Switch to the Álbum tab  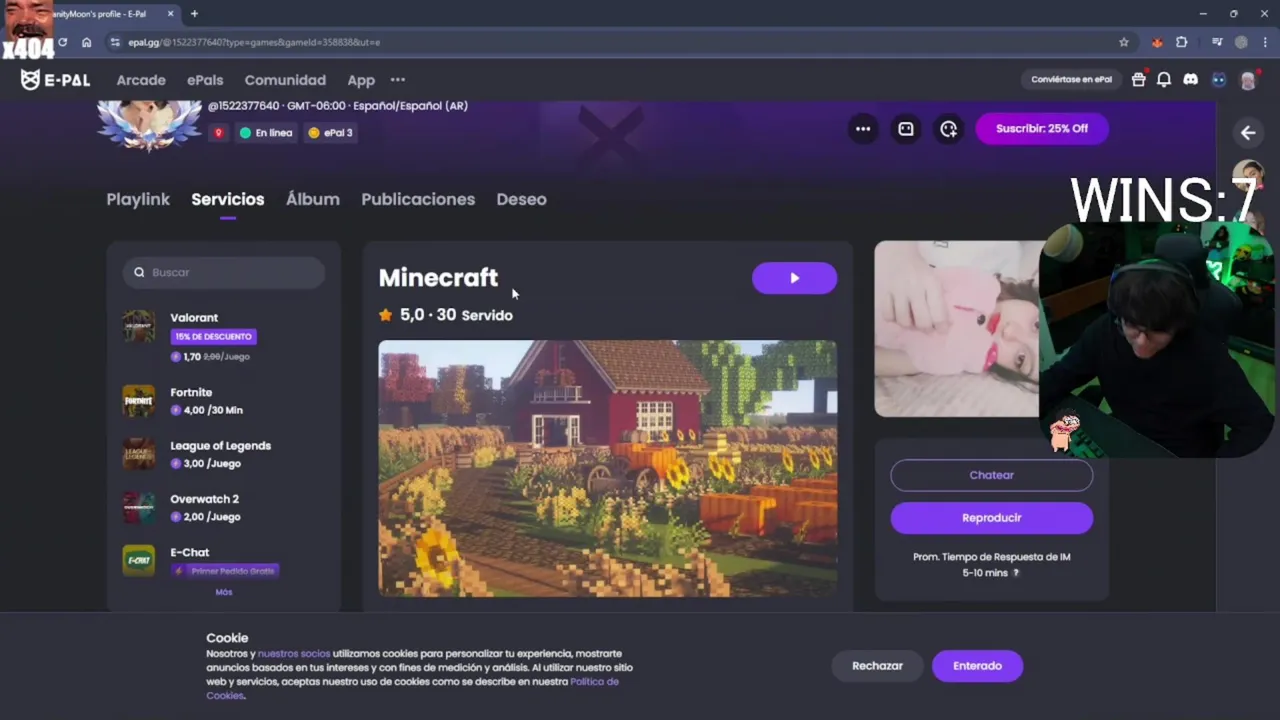pos(313,199)
